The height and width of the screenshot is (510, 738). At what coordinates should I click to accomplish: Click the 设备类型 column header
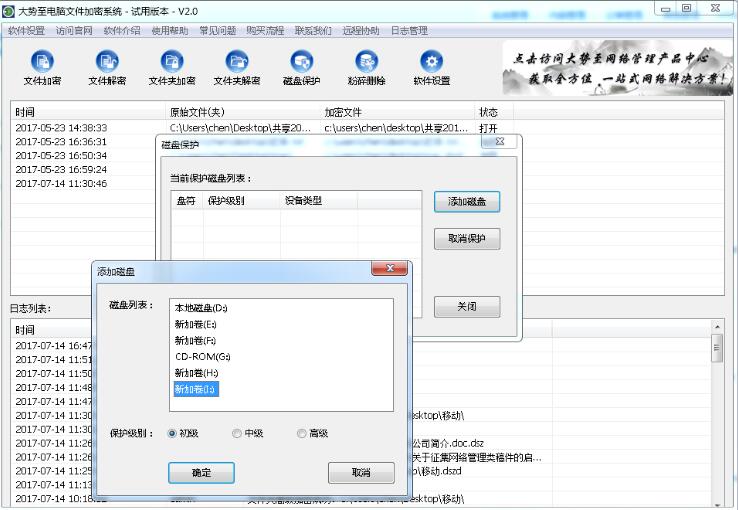pos(319,201)
